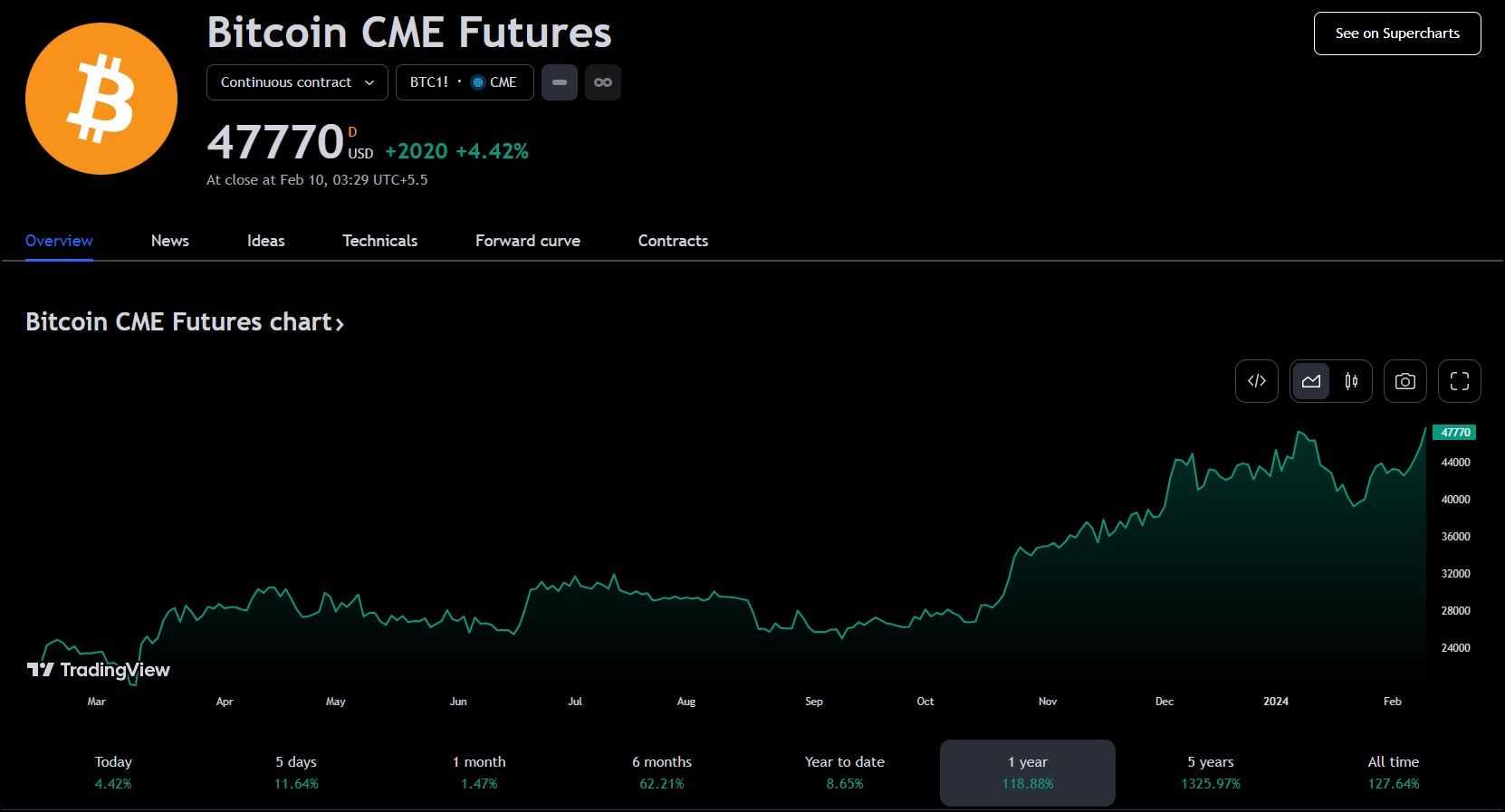Open the BTC1! CME symbol selector

(464, 82)
